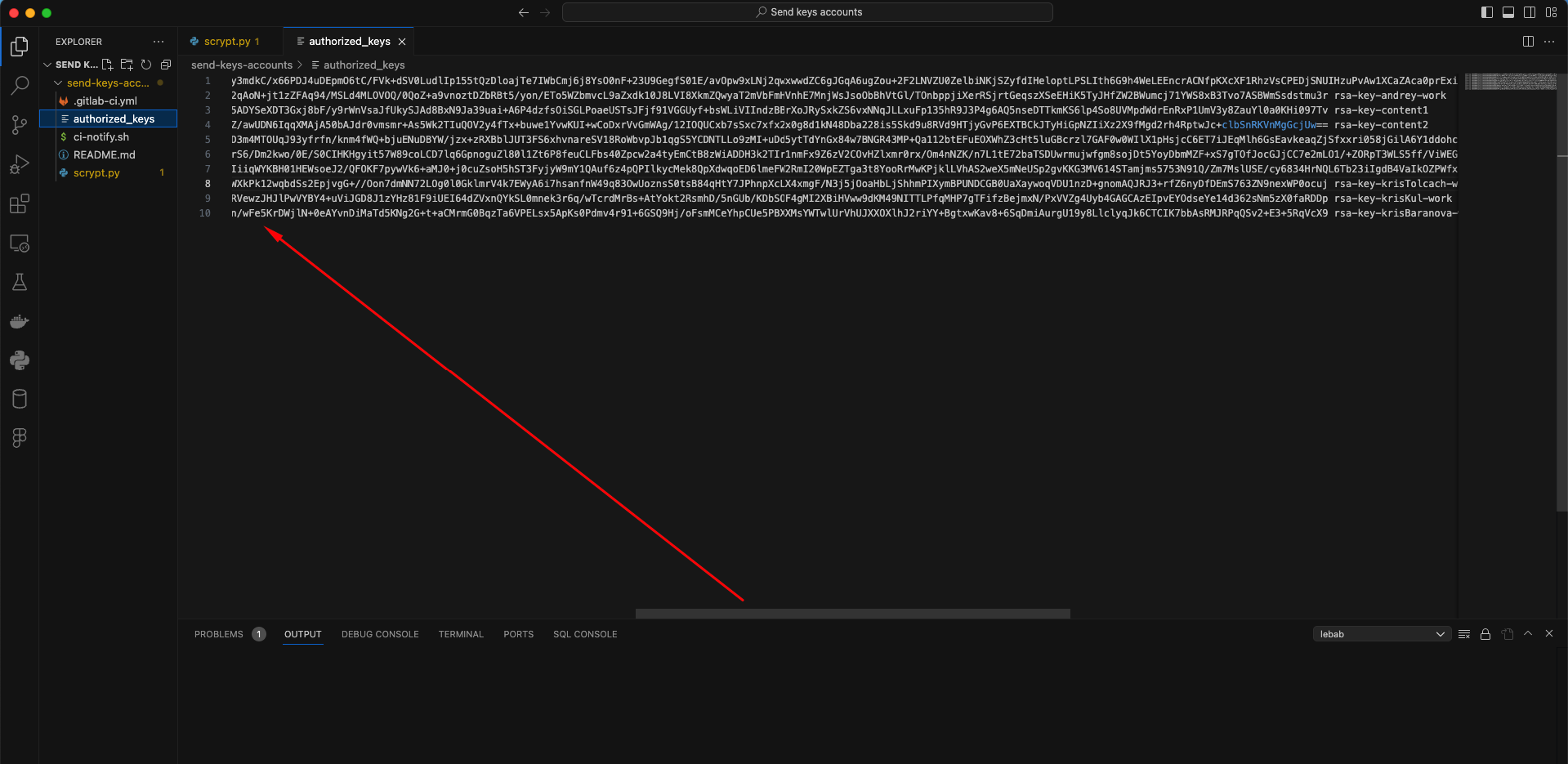The image size is (1568, 764).
Task: Click the rsa-key-content1 text
Action: click(1381, 110)
